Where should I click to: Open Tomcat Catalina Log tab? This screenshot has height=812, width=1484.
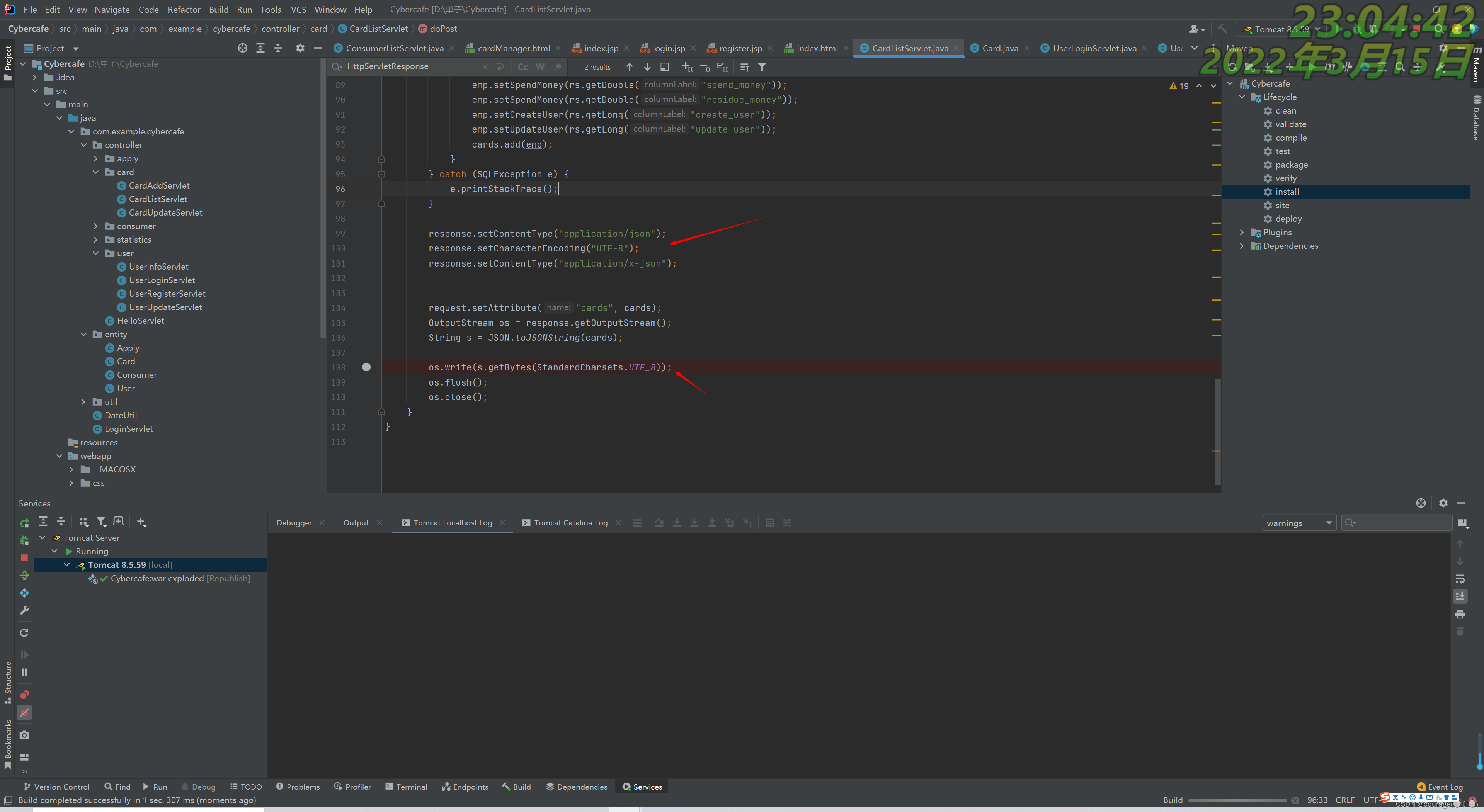click(x=570, y=523)
